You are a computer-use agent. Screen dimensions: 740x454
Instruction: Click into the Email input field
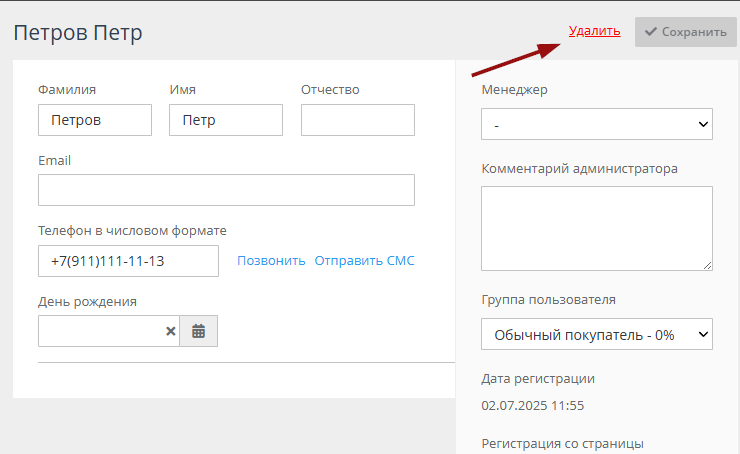(226, 190)
